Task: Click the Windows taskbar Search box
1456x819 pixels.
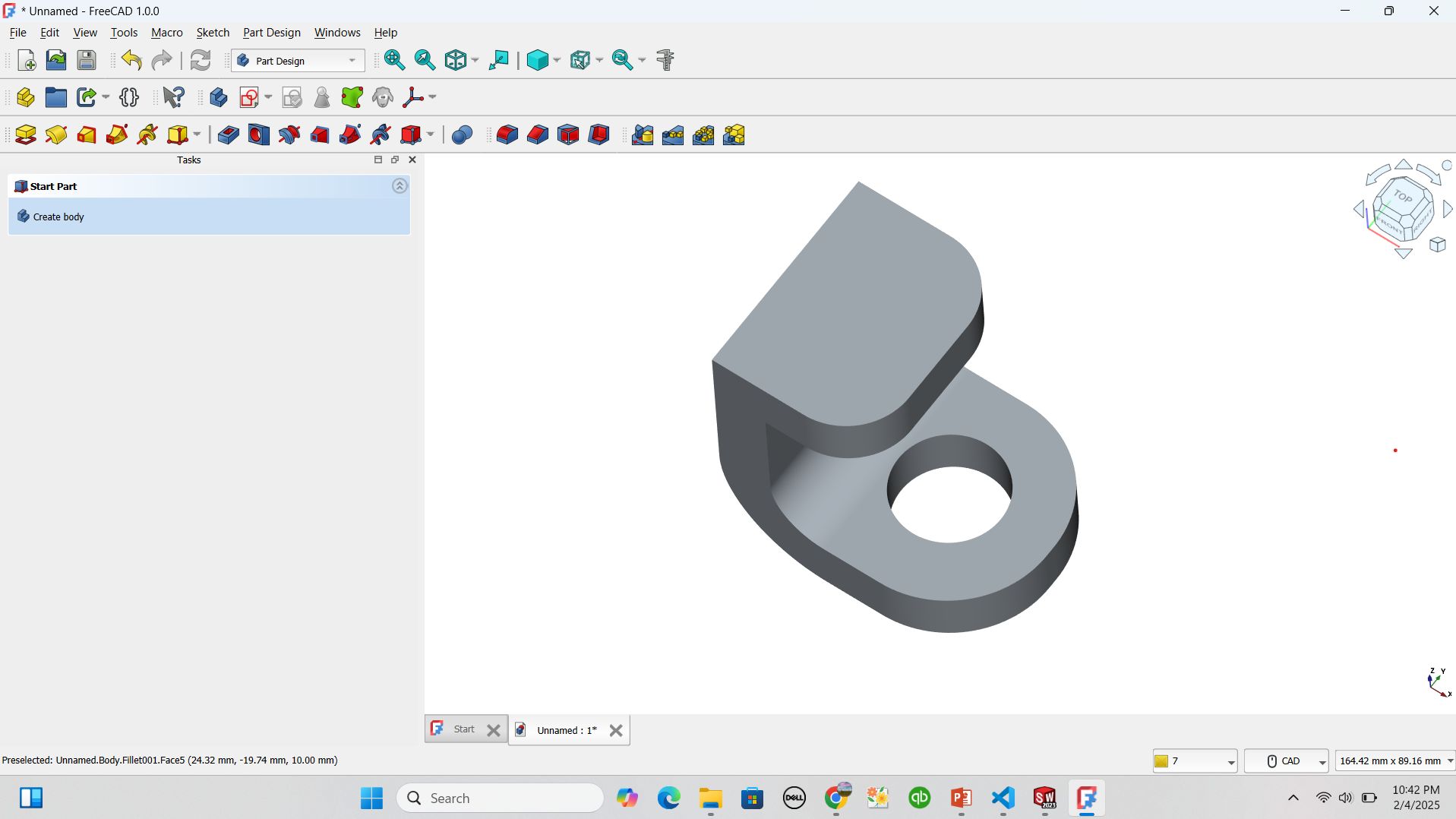Action: click(x=500, y=798)
